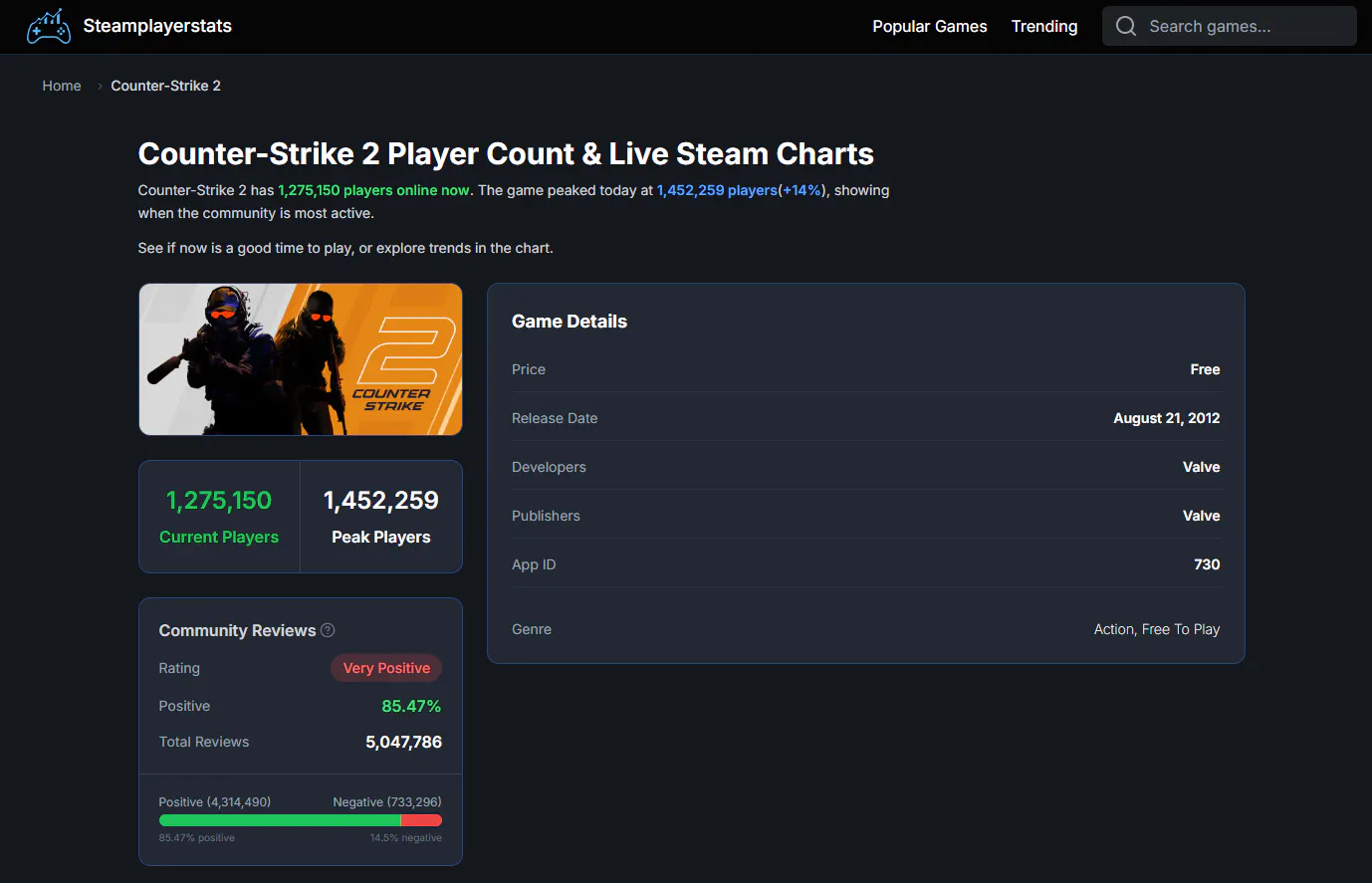Click the Current Players label
Viewport: 1372px width, 883px height.
click(x=219, y=537)
